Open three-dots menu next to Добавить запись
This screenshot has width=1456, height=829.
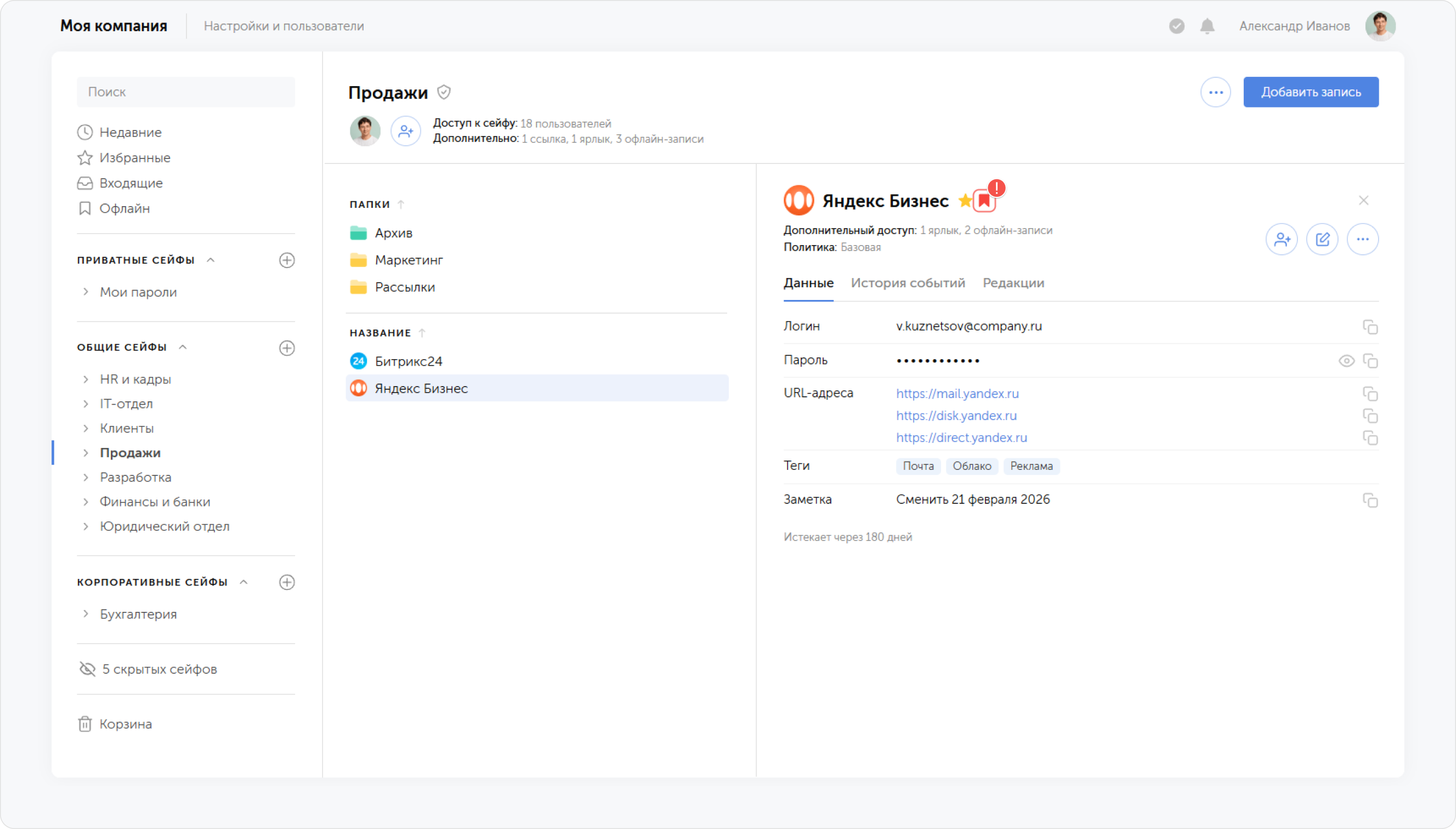click(x=1215, y=92)
